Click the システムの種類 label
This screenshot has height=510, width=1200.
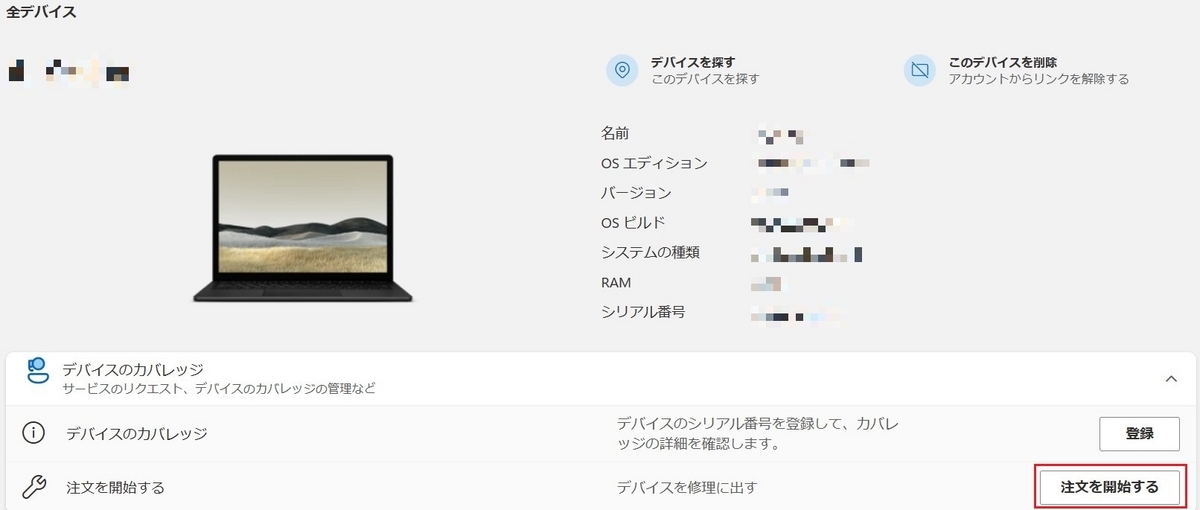click(650, 252)
